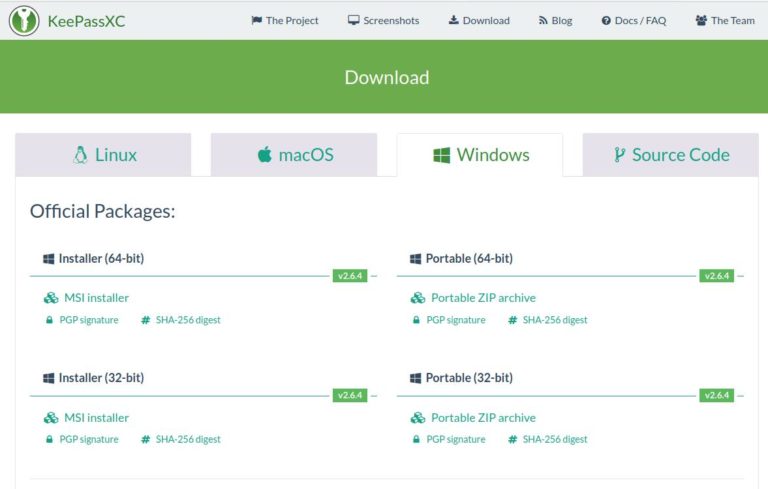Click the Windows logo on Windows tab

442,155
